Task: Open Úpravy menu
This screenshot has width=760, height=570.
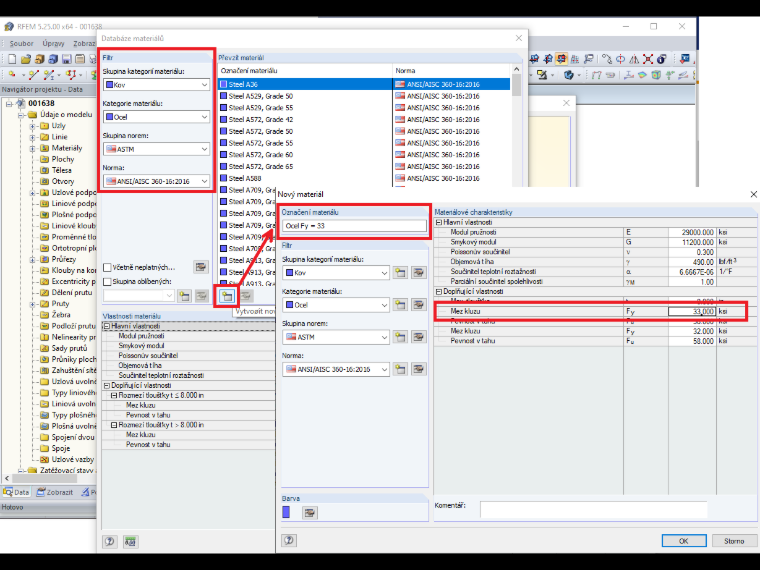Action: [53, 44]
